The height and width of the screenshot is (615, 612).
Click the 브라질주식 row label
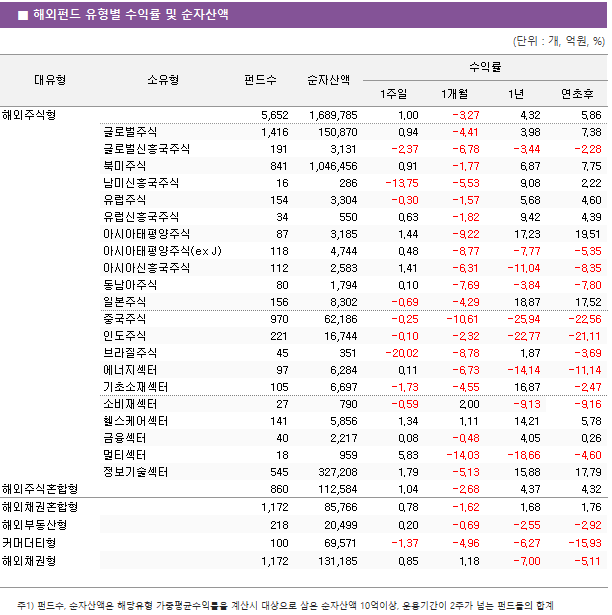coord(130,353)
